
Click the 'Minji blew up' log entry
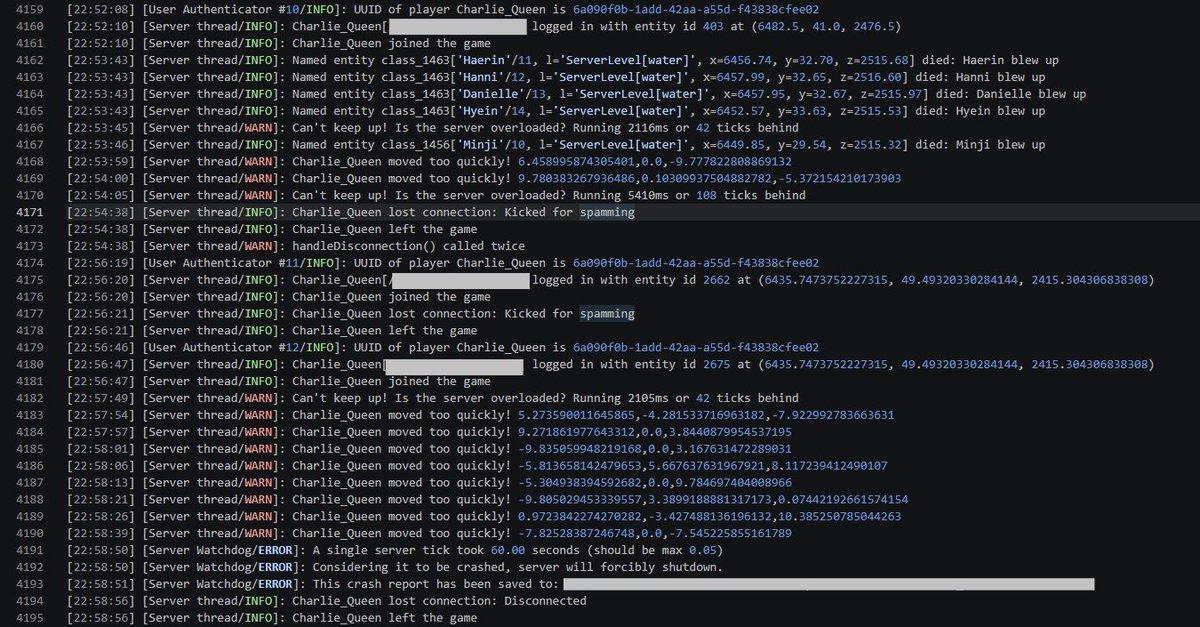pos(556,144)
